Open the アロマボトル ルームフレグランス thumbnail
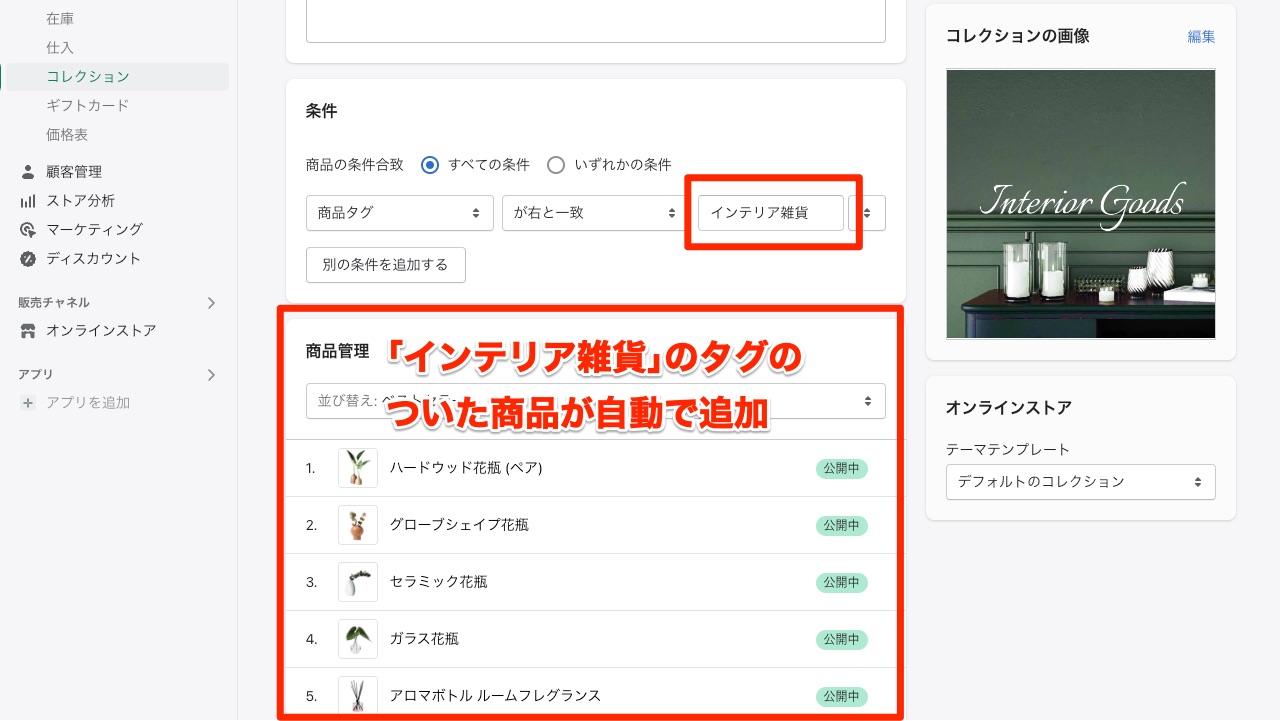Screen dimensions: 1280x721 (358, 696)
